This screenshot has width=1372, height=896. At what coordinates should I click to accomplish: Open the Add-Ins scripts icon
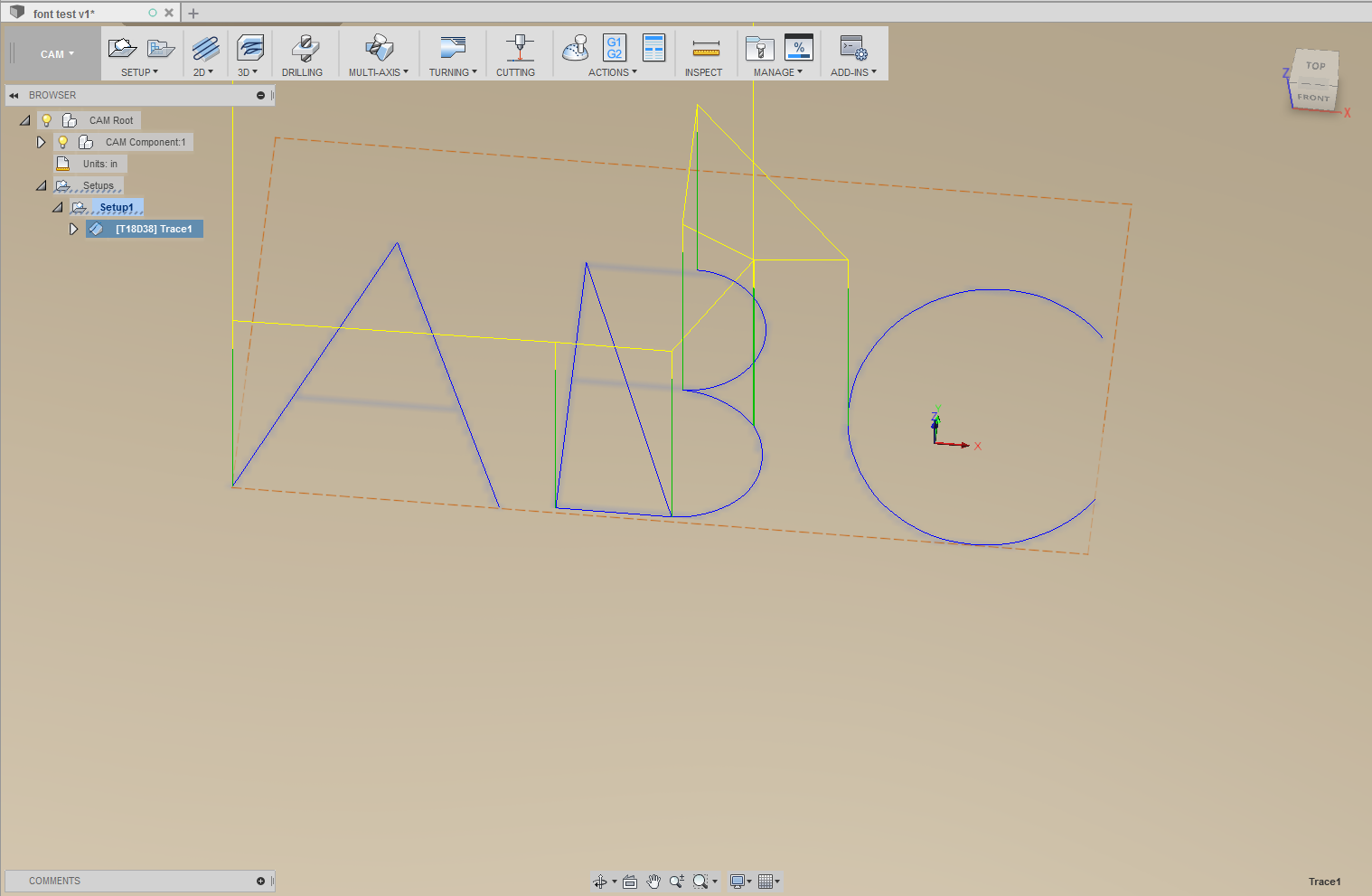pyautogui.click(x=853, y=48)
